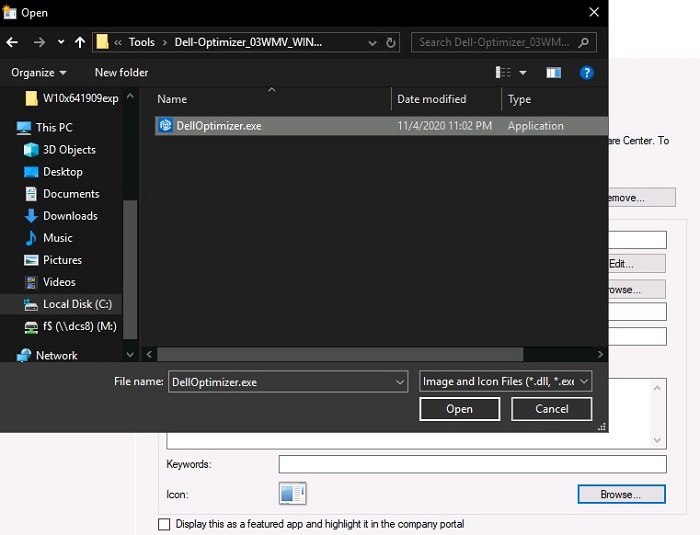Viewport: 700px width, 535px height.
Task: Expand the address bar path history
Action: [372, 43]
